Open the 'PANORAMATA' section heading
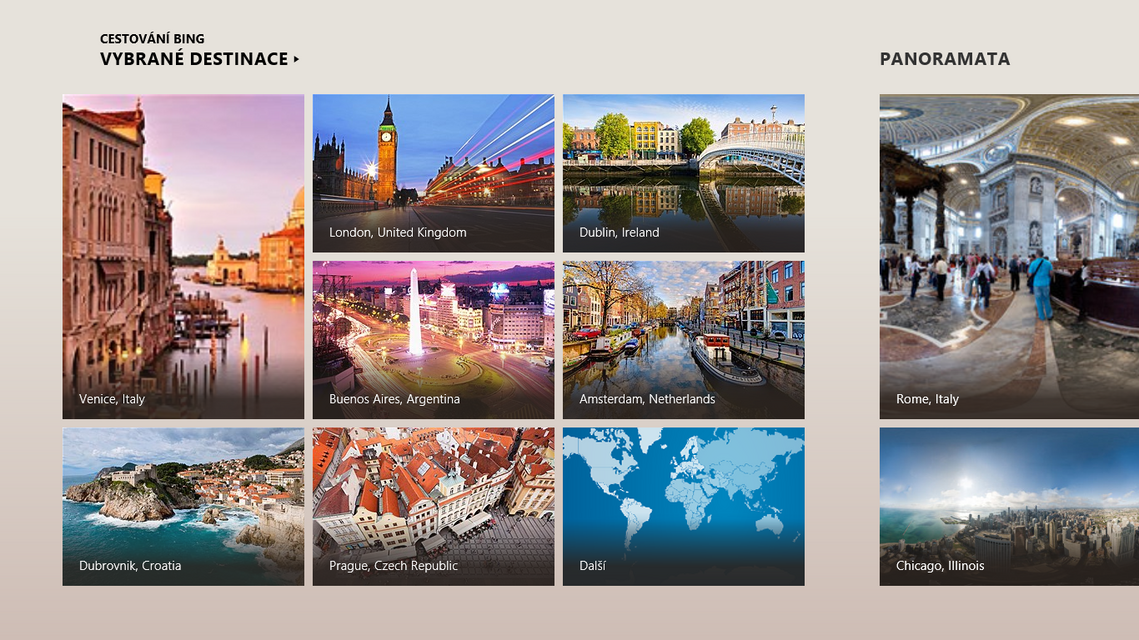 (x=945, y=59)
